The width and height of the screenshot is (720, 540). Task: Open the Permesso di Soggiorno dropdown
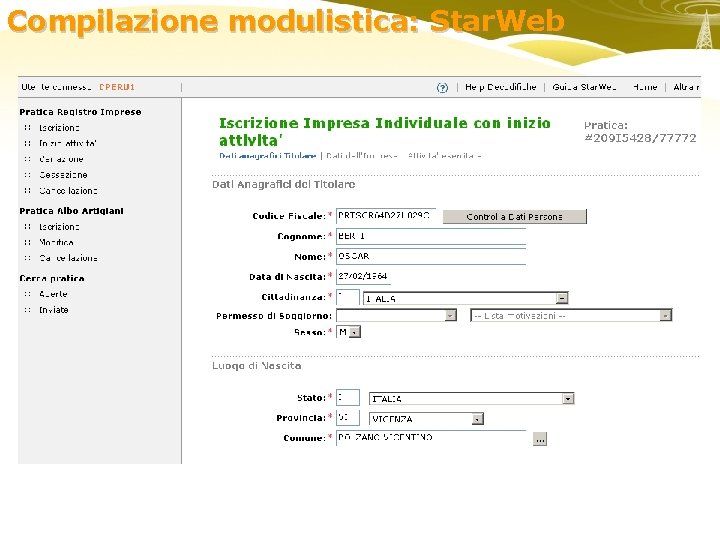pyautogui.click(x=396, y=315)
